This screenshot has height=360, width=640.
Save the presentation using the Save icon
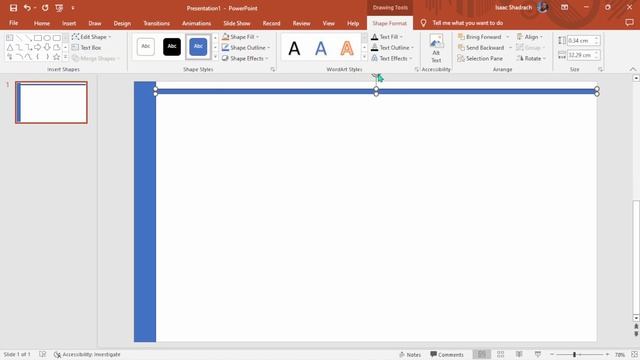(x=13, y=8)
